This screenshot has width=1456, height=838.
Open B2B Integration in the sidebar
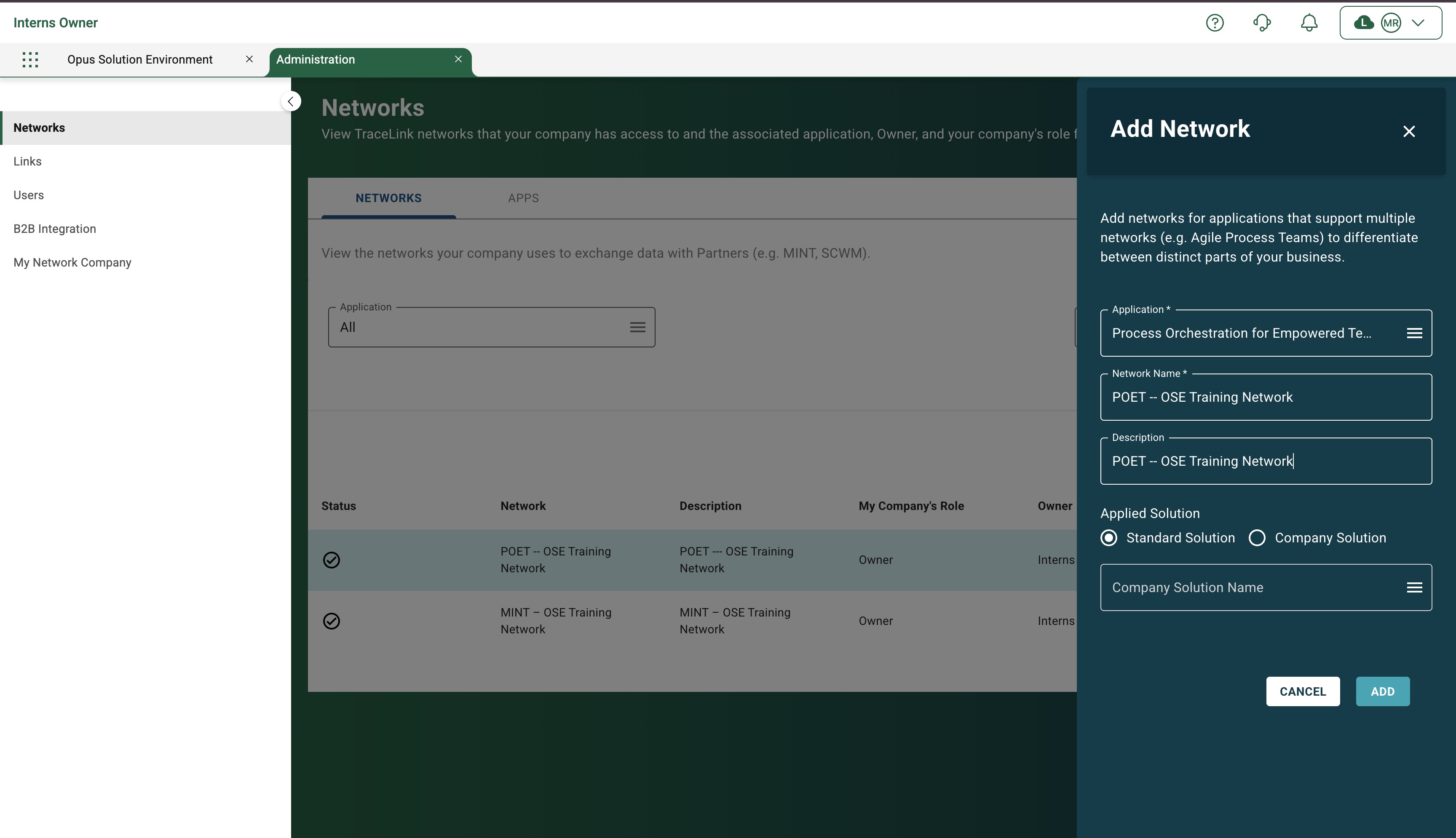click(145, 229)
